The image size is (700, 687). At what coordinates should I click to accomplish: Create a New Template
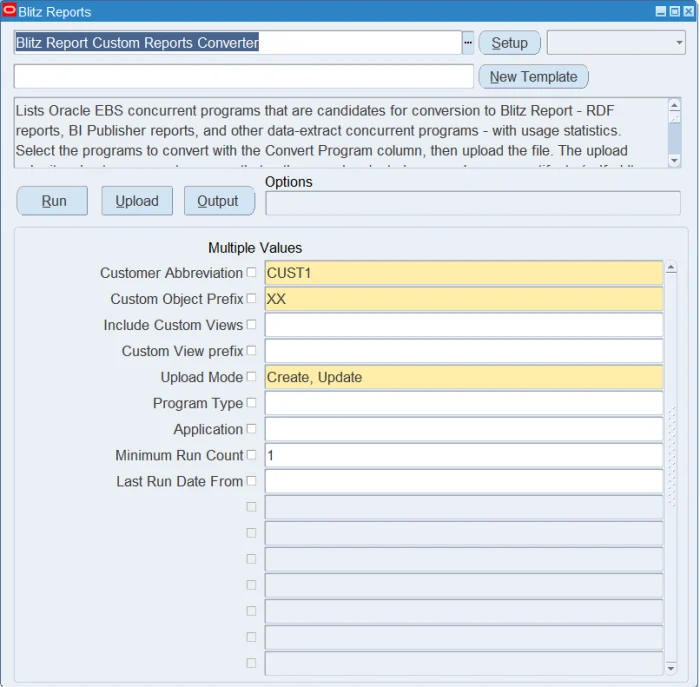[x=533, y=77]
